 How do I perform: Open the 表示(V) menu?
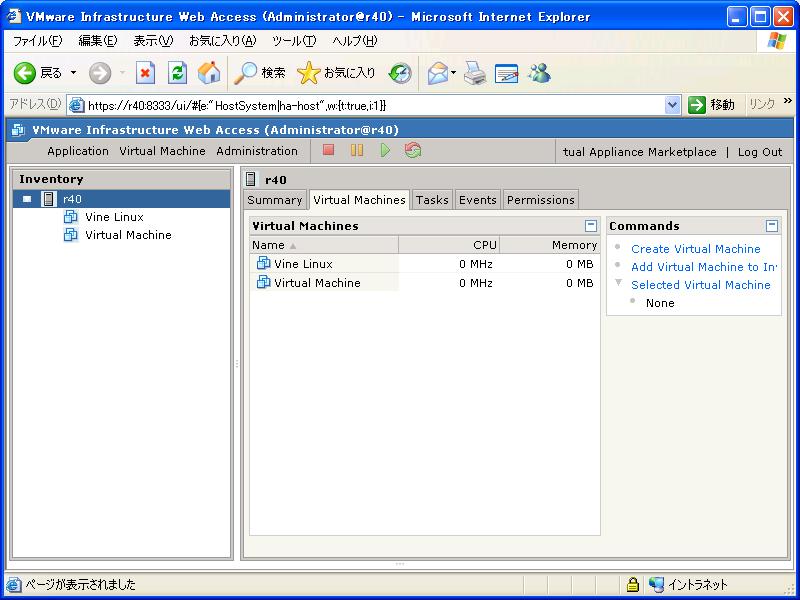[x=153, y=41]
